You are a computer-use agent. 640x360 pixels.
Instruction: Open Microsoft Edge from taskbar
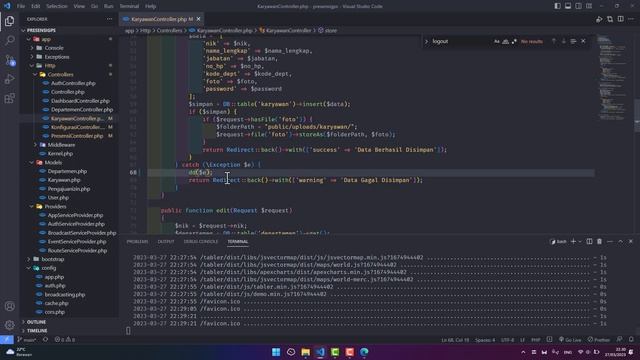tap(364, 352)
